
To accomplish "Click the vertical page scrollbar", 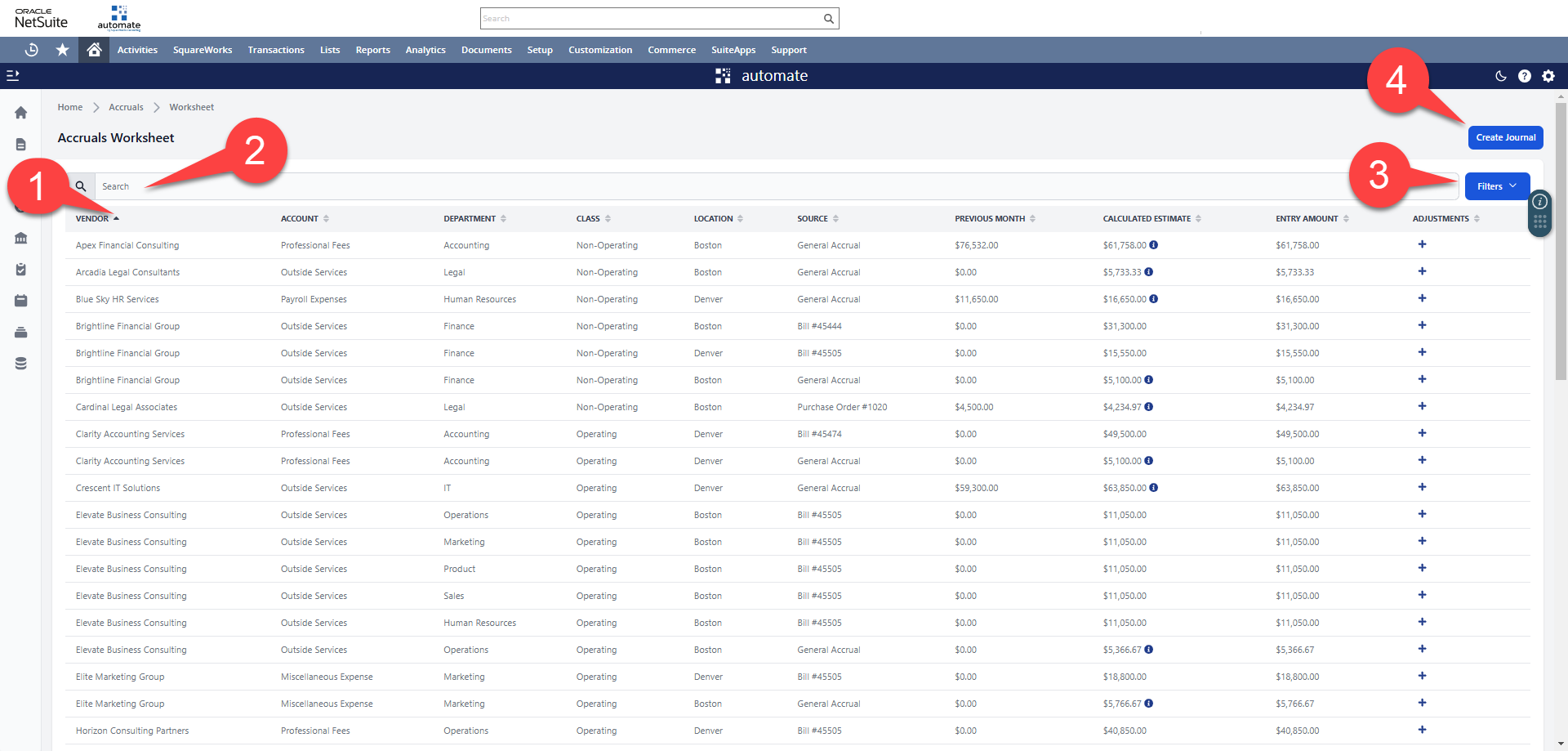I will [1561, 245].
